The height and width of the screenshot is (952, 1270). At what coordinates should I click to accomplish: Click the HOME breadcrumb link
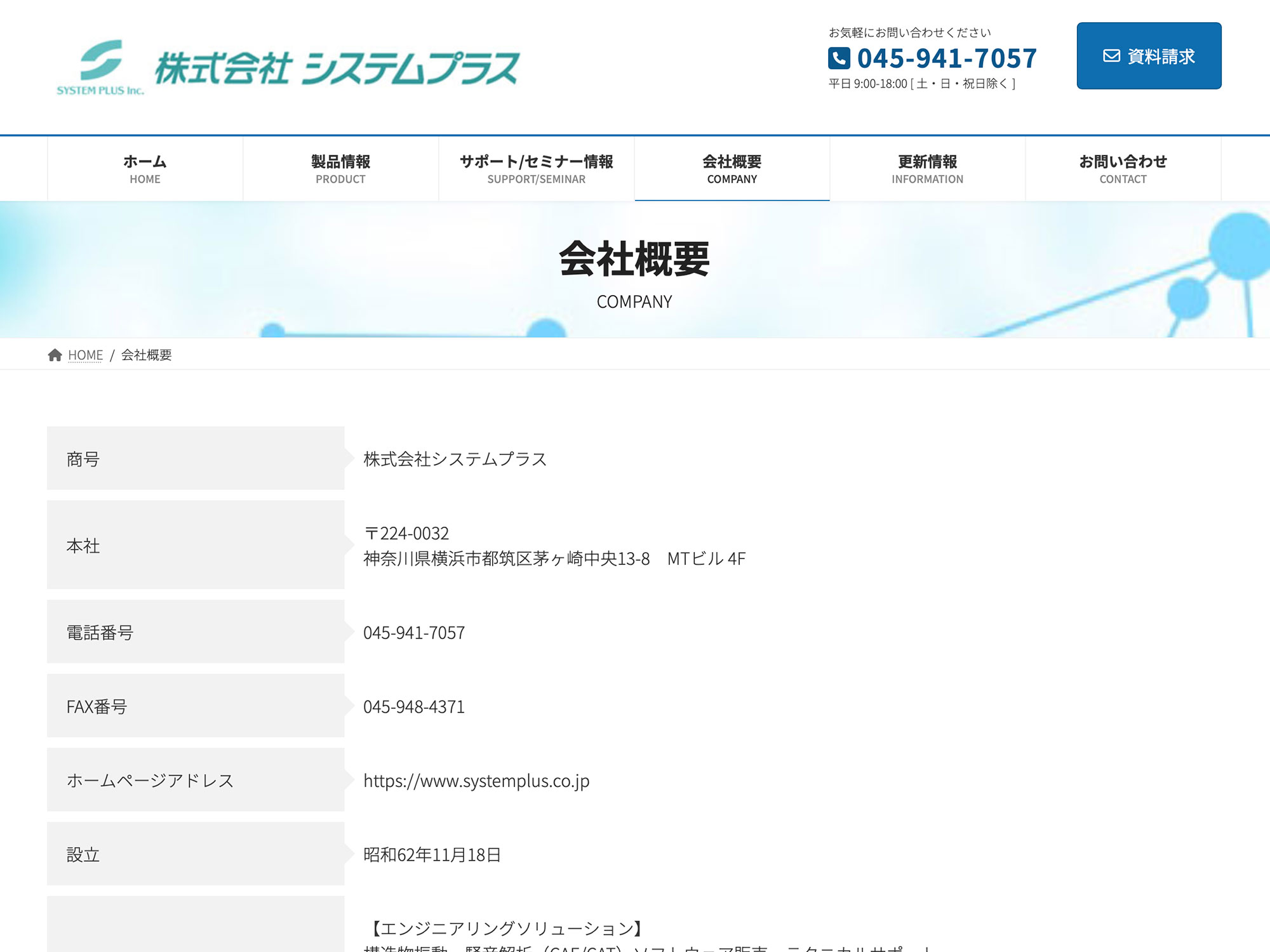click(85, 355)
